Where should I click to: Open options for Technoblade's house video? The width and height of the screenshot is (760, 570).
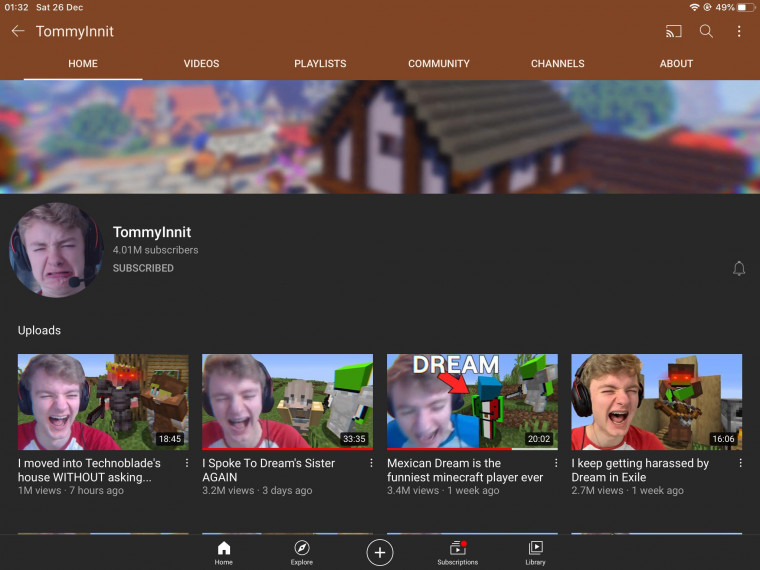187,464
